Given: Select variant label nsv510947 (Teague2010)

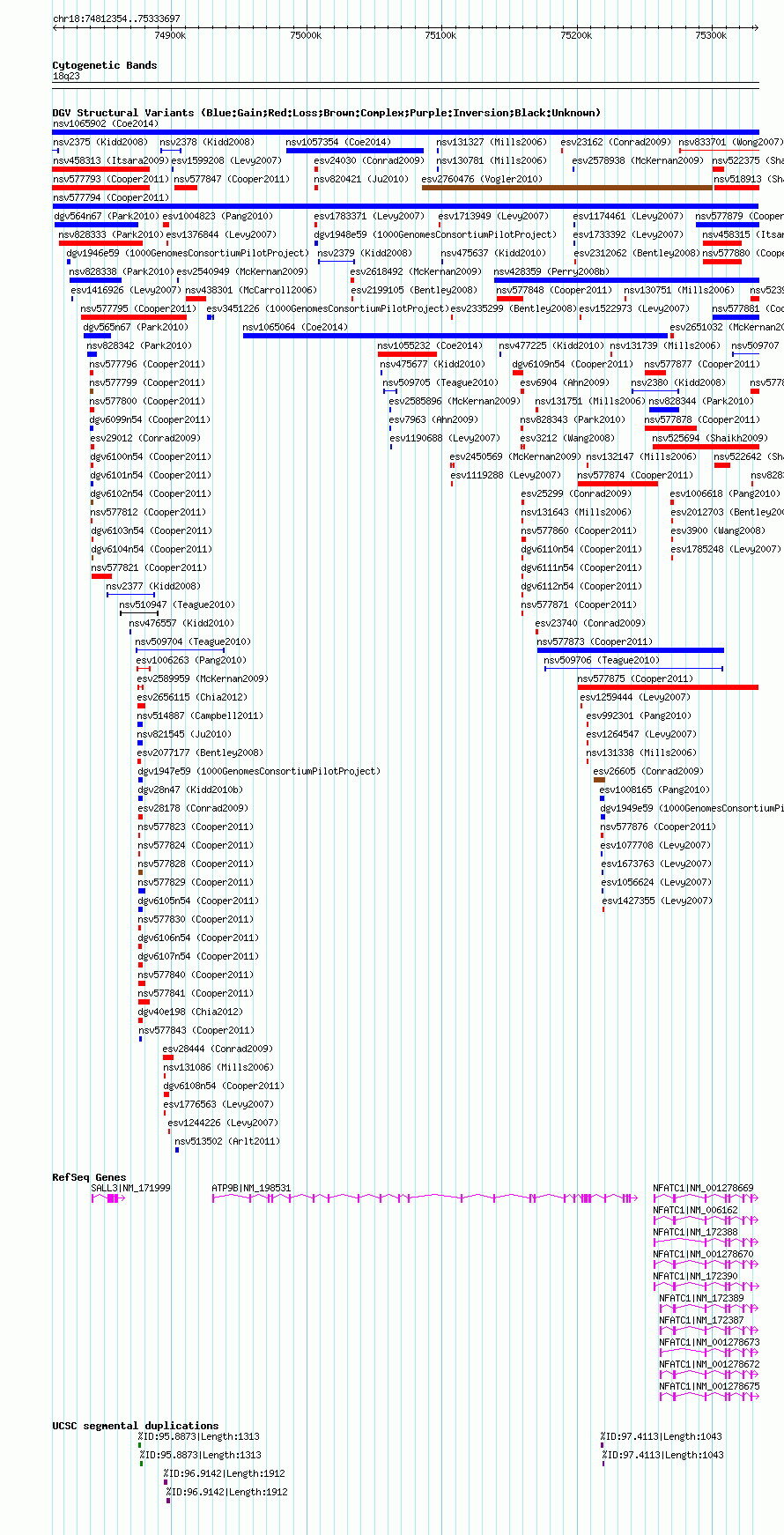Looking at the screenshot, I should [177, 604].
